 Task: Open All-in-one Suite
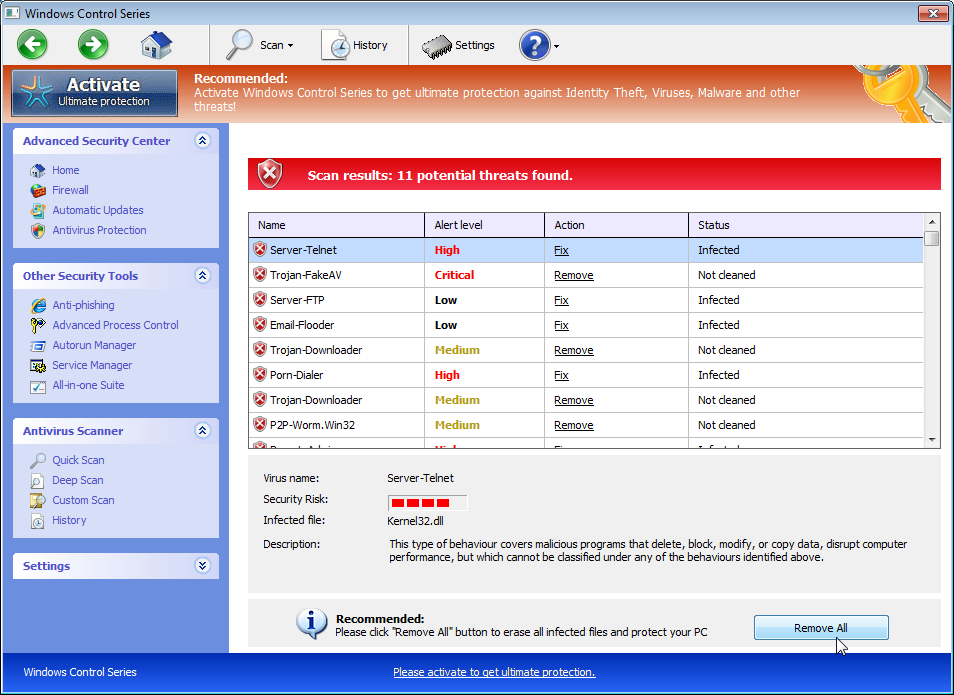pyautogui.click(x=88, y=386)
